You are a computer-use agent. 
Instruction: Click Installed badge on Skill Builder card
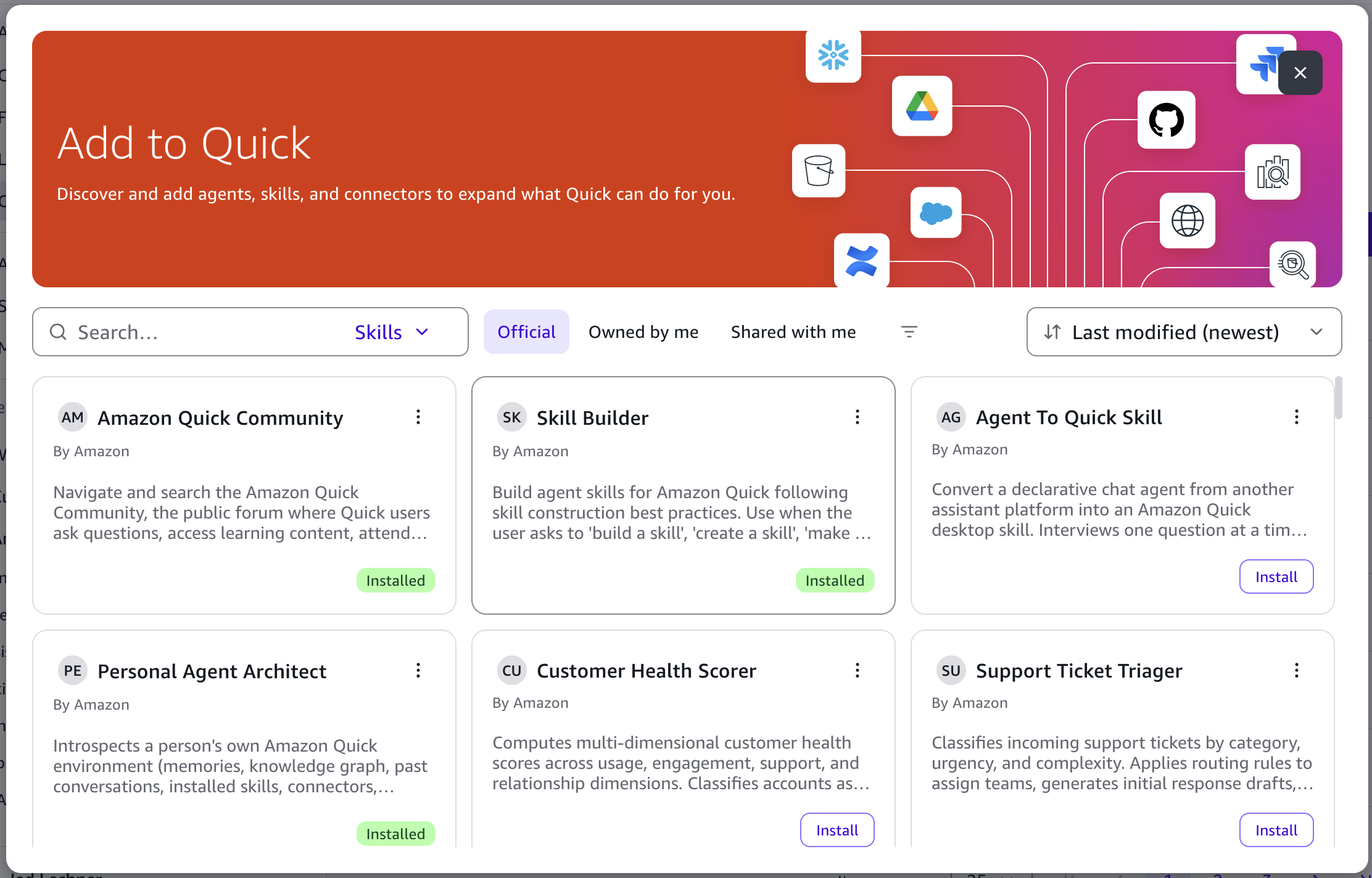[835, 581]
